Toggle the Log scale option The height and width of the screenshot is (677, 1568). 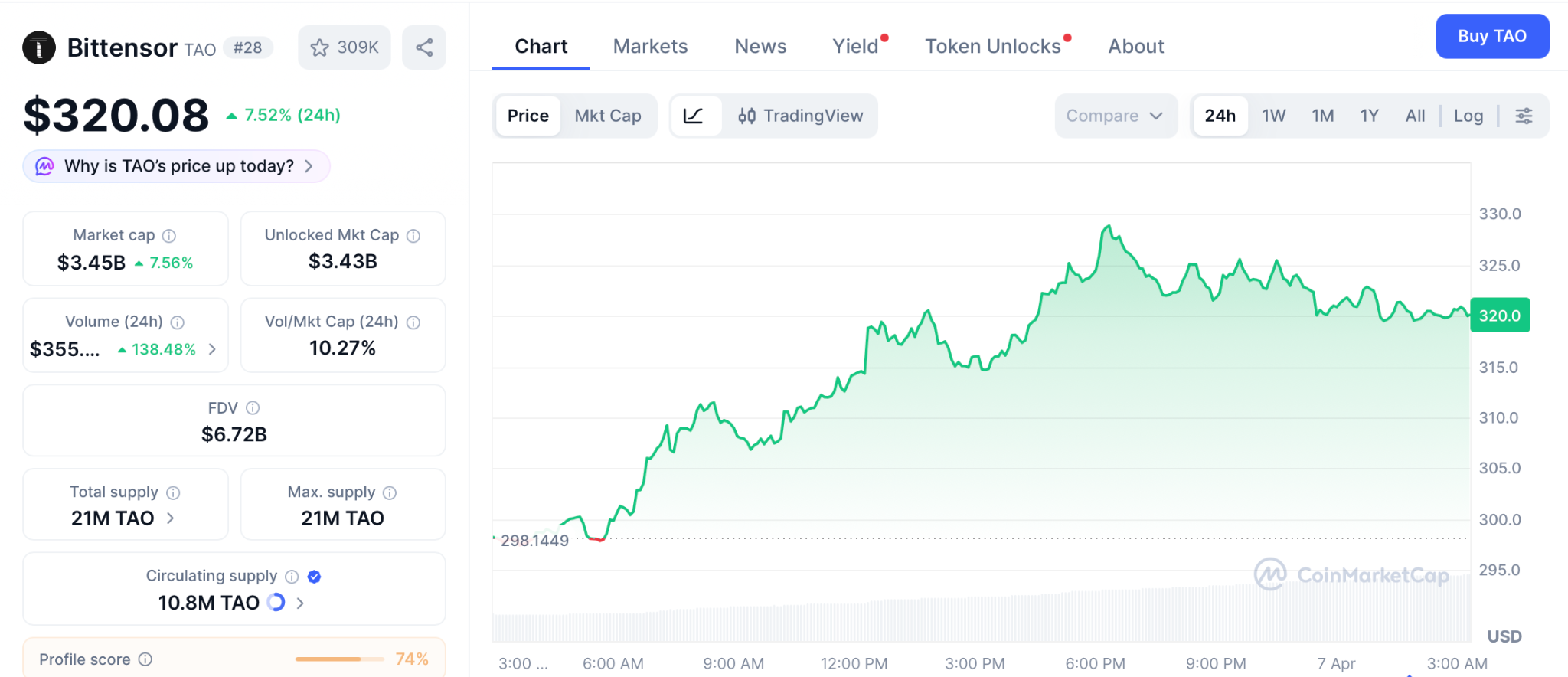coord(1468,116)
